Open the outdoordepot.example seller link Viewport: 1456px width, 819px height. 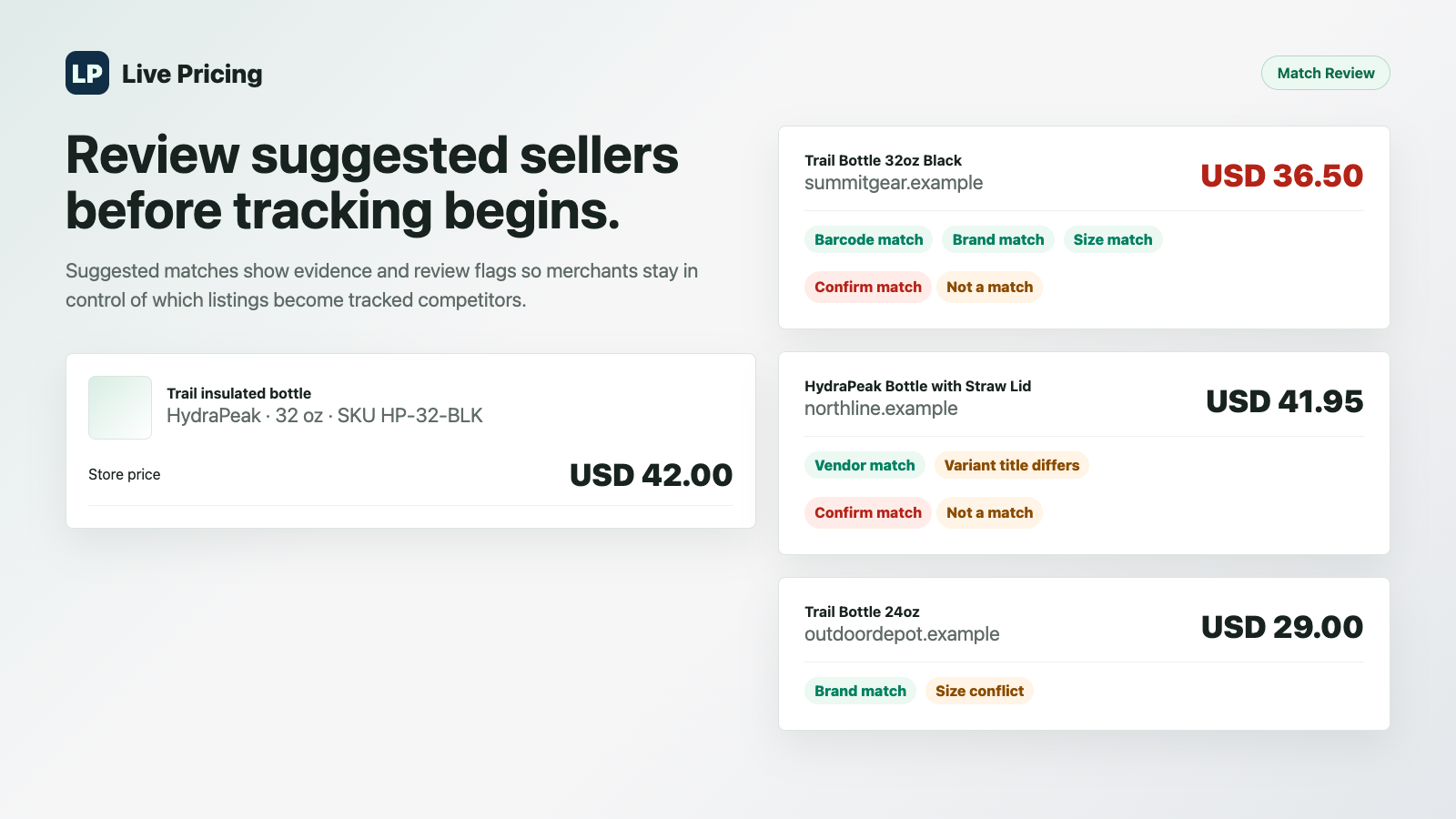pyautogui.click(x=902, y=634)
